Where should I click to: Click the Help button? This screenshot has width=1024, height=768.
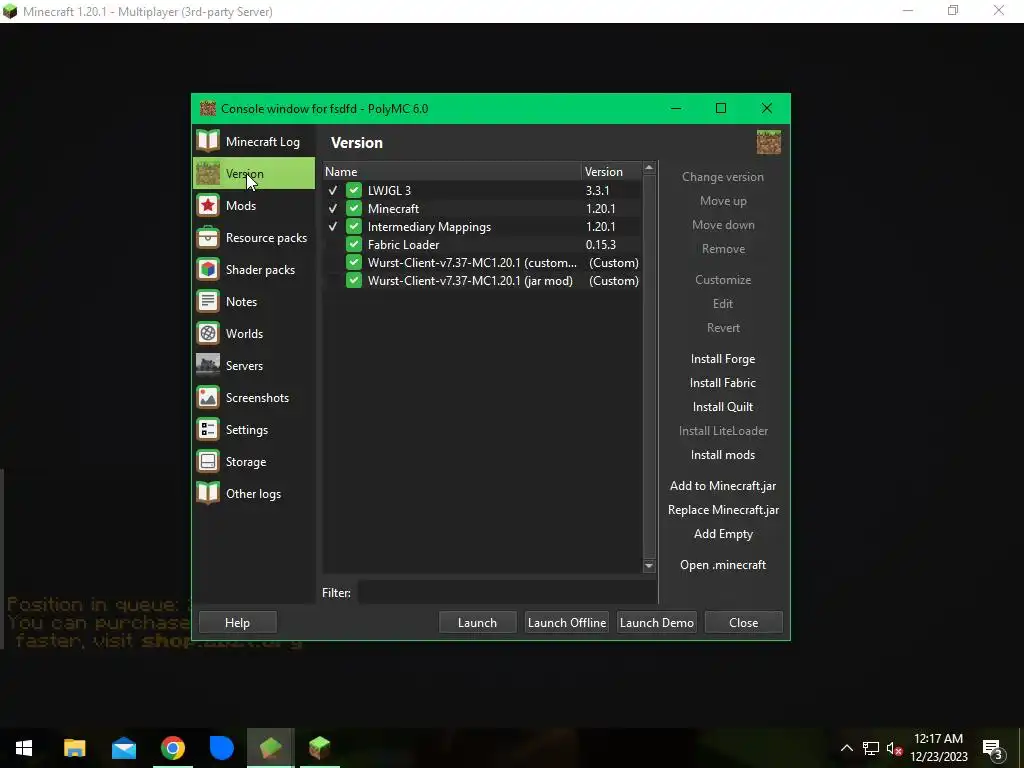(237, 622)
